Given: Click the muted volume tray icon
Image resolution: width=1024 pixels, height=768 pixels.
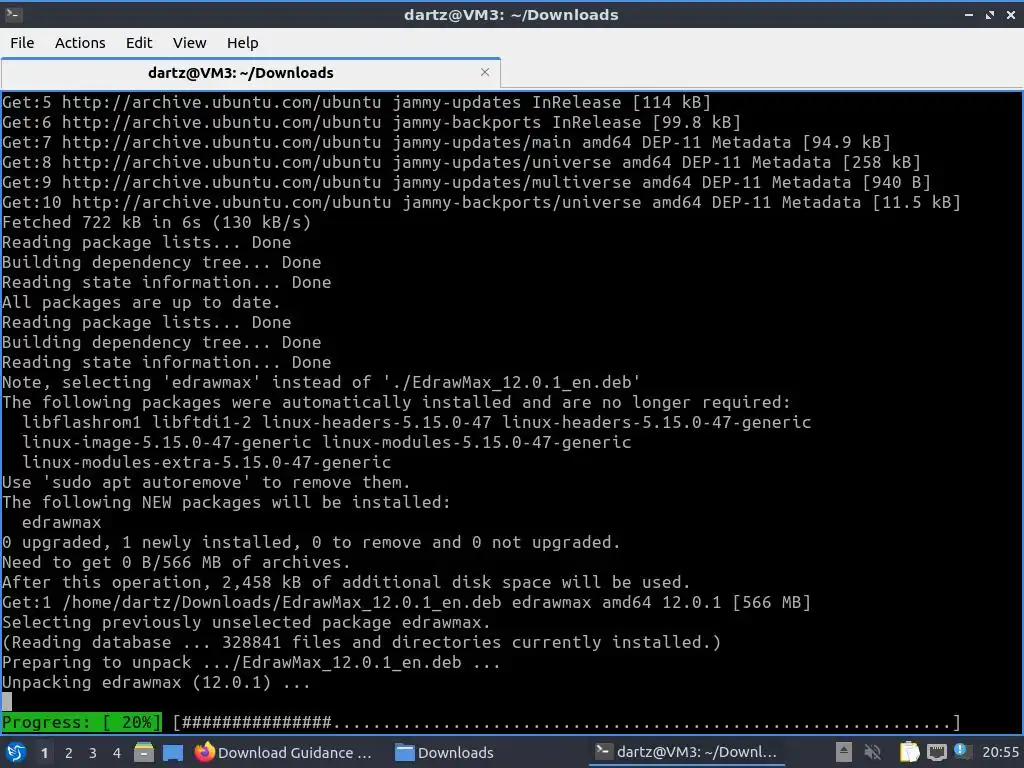Looking at the screenshot, I should pyautogui.click(x=872, y=752).
